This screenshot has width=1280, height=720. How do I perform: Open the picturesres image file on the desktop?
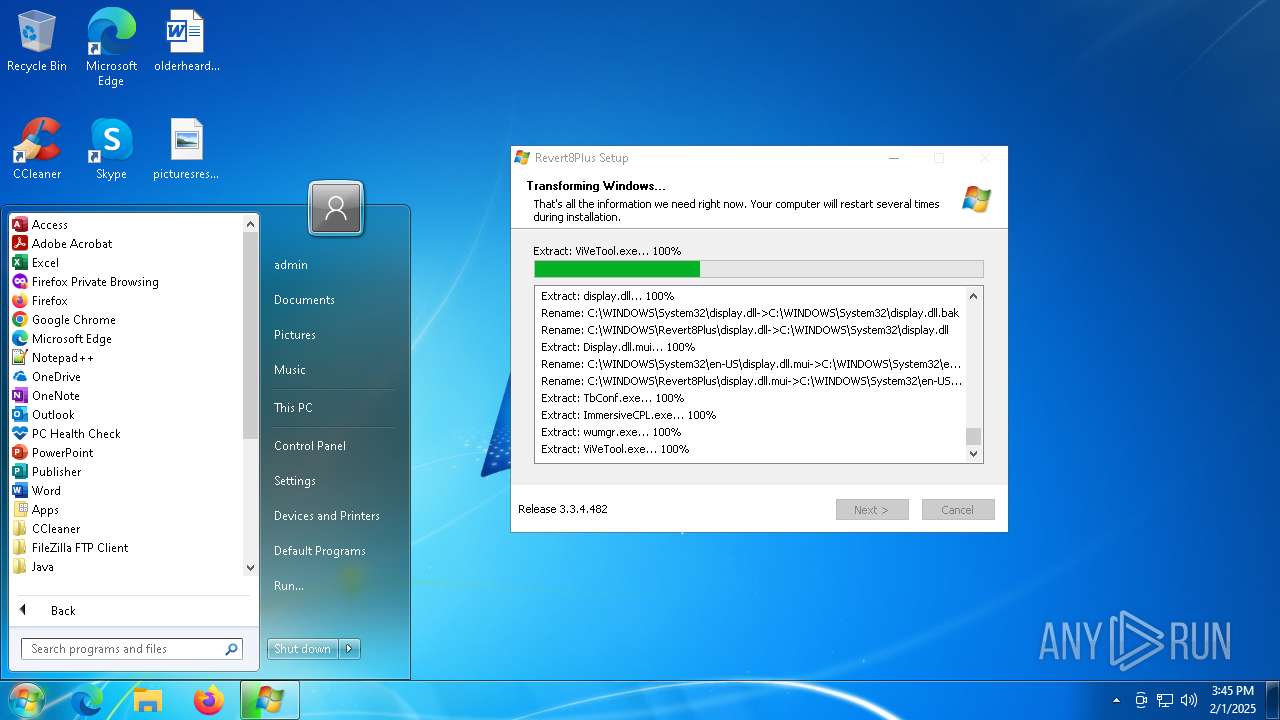(186, 149)
